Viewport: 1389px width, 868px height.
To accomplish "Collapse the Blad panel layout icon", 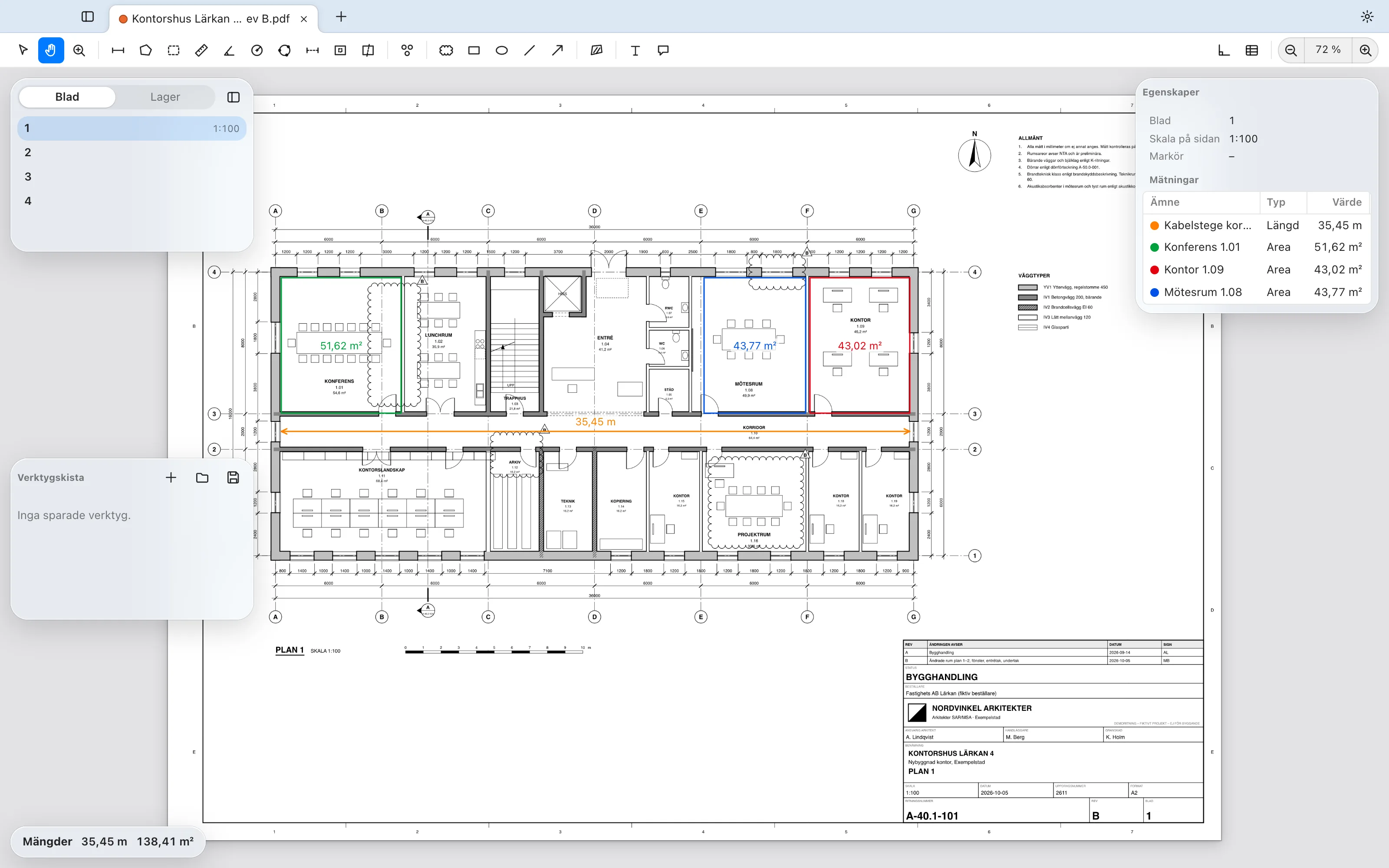I will 233,97.
